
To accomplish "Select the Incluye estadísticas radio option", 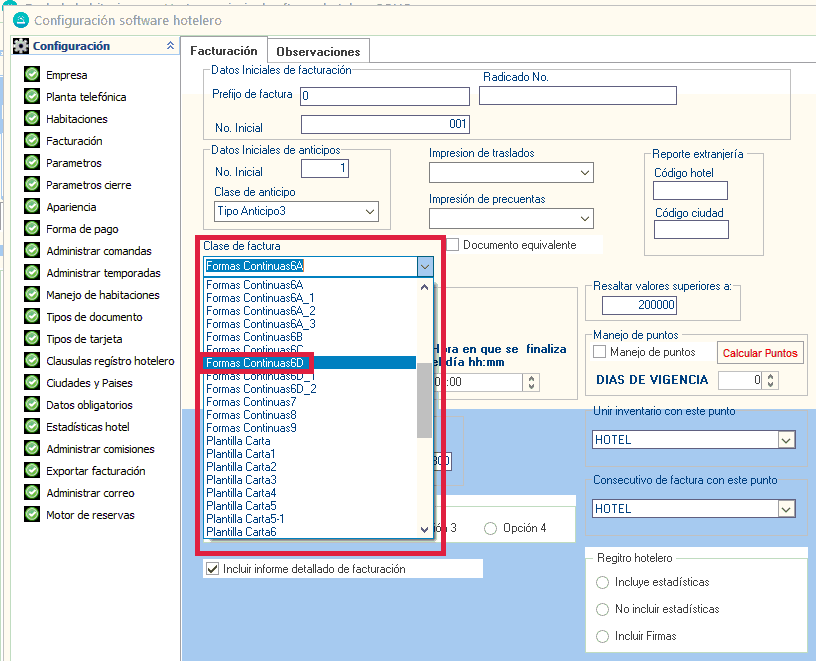I will click(602, 582).
